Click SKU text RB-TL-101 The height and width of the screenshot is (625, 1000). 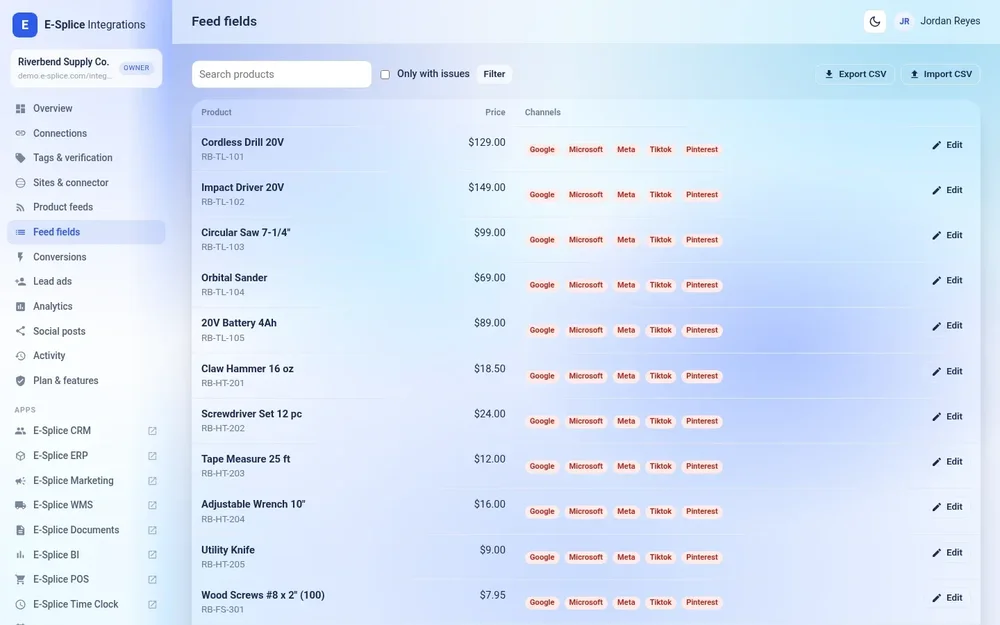[223, 157]
